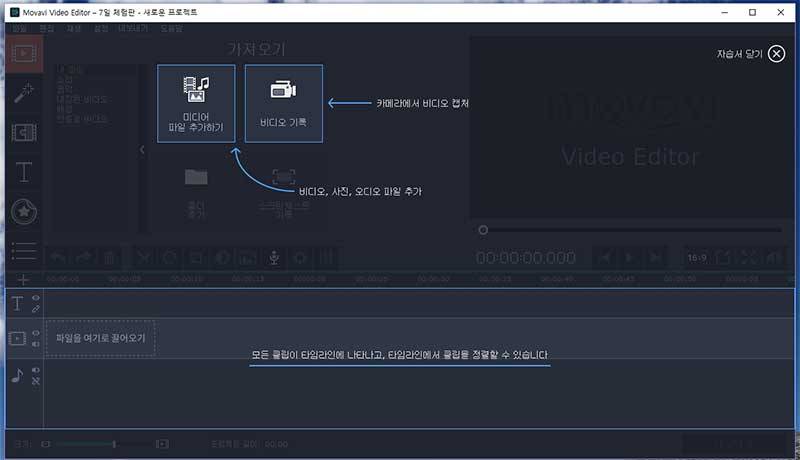Collapse the import side panel chevron
The width and height of the screenshot is (800, 460).
tap(142, 149)
